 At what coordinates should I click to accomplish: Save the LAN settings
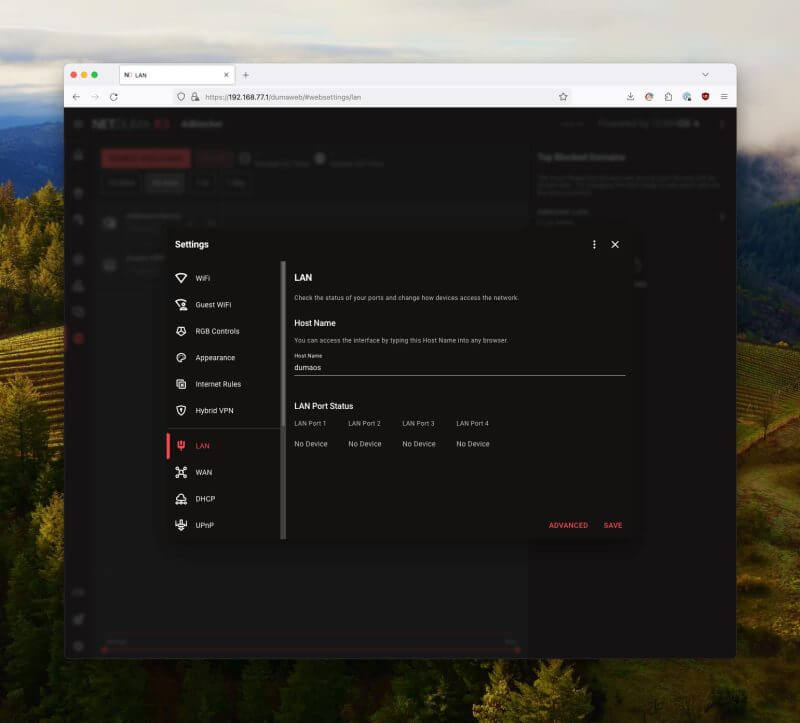pos(613,526)
